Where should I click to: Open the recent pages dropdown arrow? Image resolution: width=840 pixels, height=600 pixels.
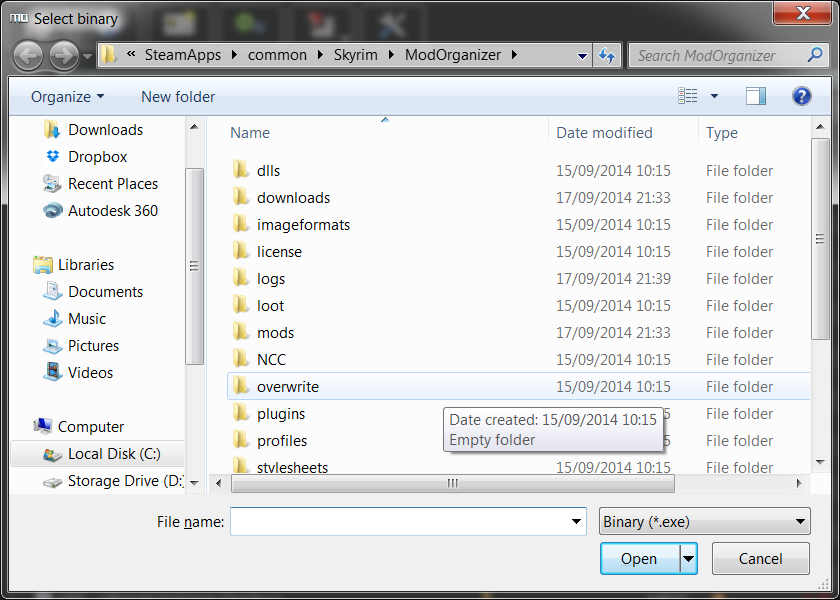point(87,56)
